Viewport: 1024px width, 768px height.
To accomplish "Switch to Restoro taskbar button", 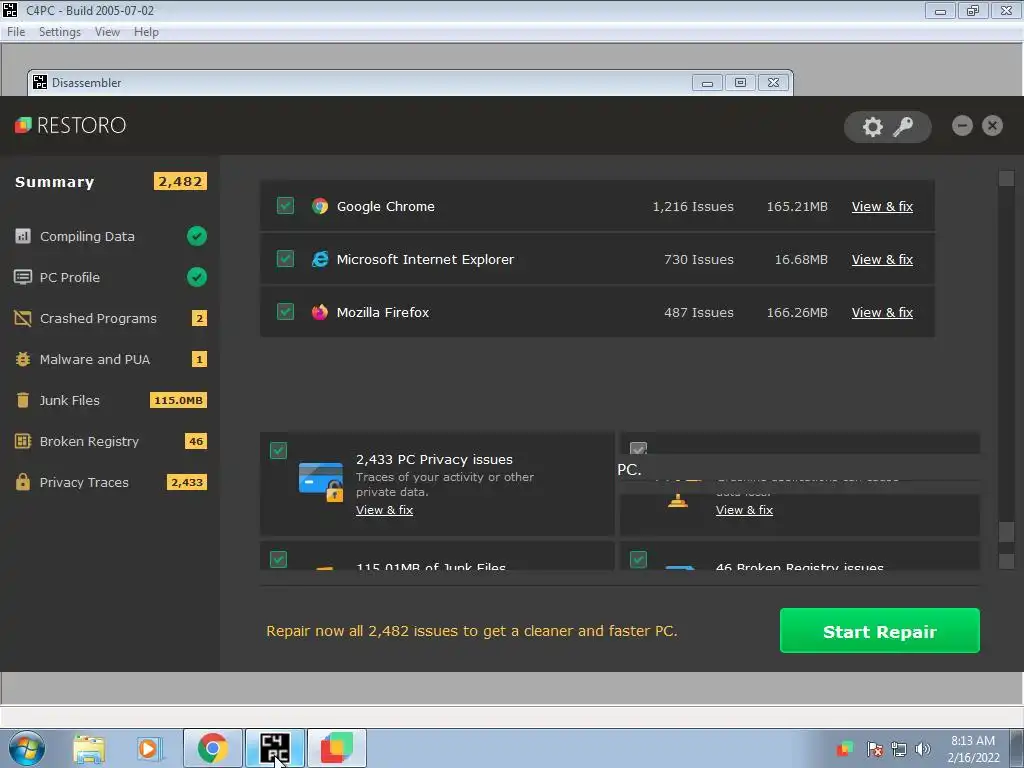I will (337, 748).
